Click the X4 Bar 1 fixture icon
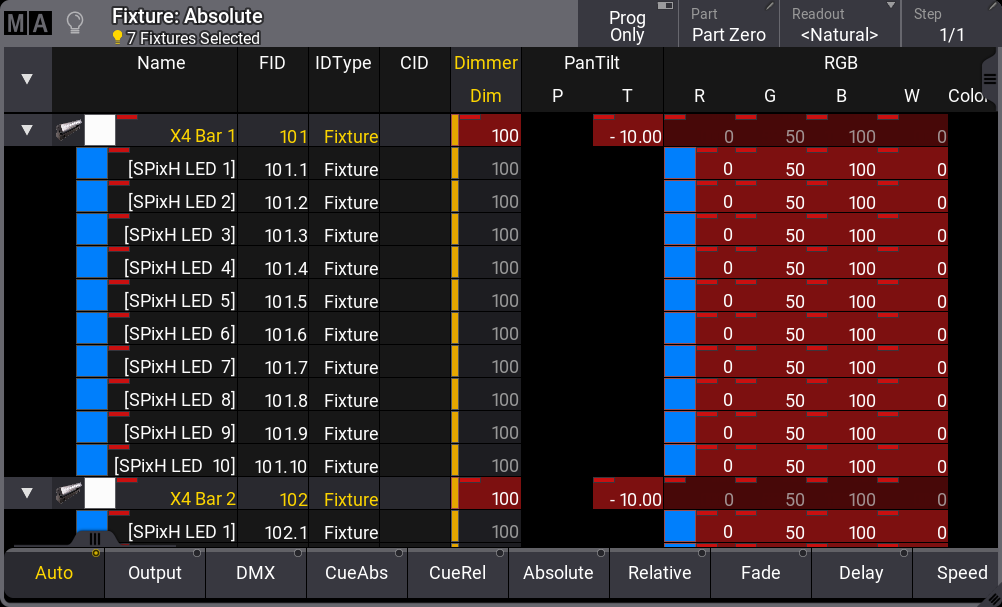This screenshot has width=1002, height=607. (x=69, y=130)
